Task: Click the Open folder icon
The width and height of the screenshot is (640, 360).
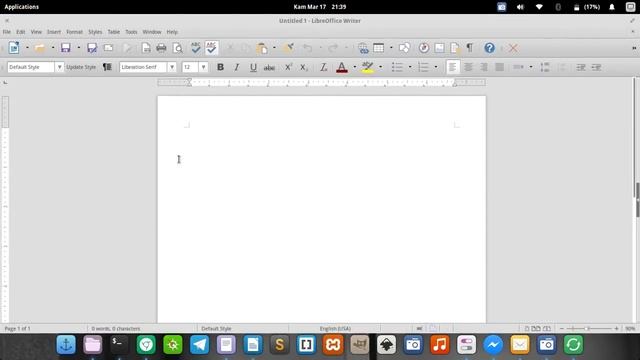Action: click(40, 48)
